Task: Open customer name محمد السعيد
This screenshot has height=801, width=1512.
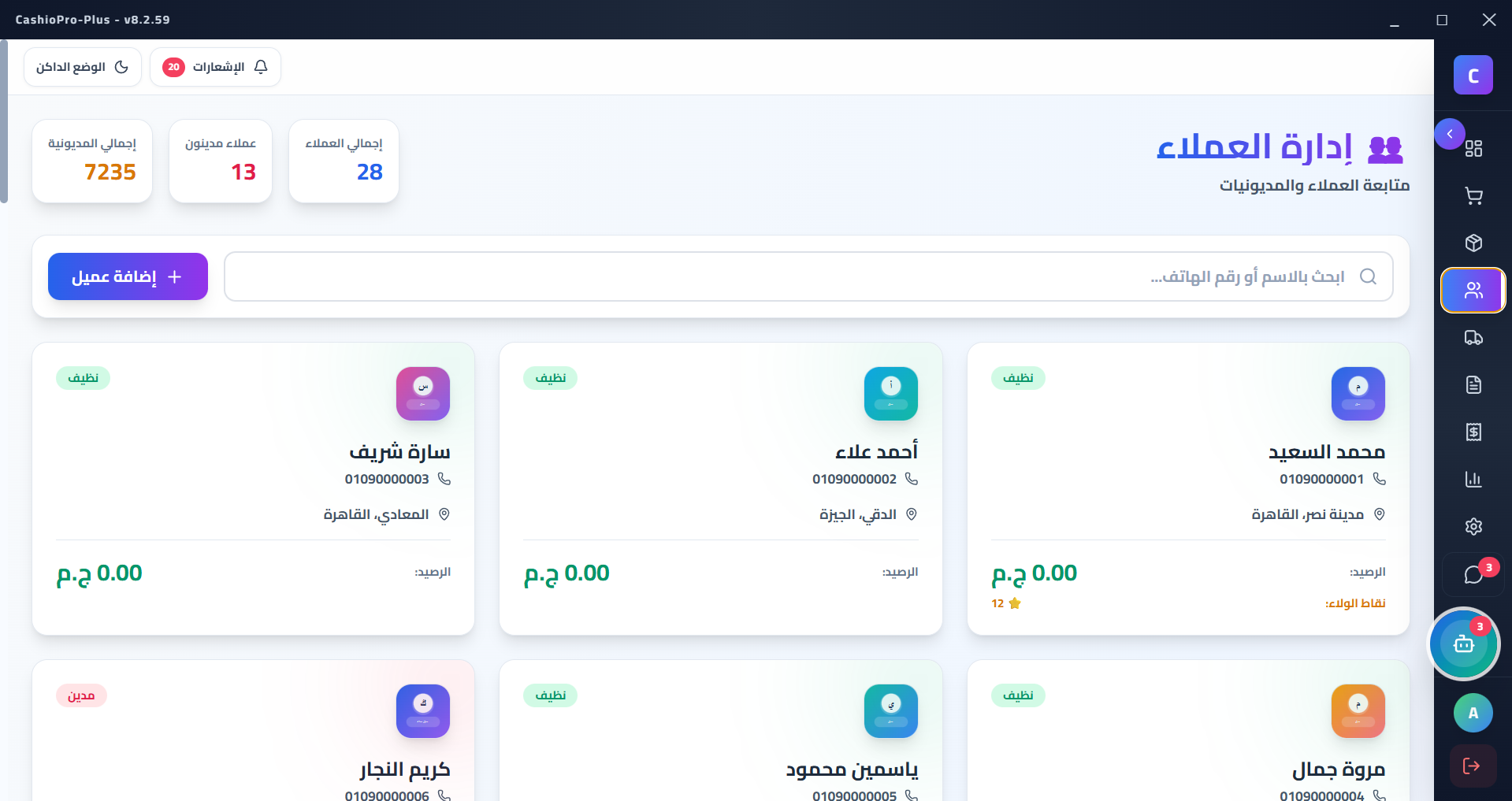Action: point(1327,451)
